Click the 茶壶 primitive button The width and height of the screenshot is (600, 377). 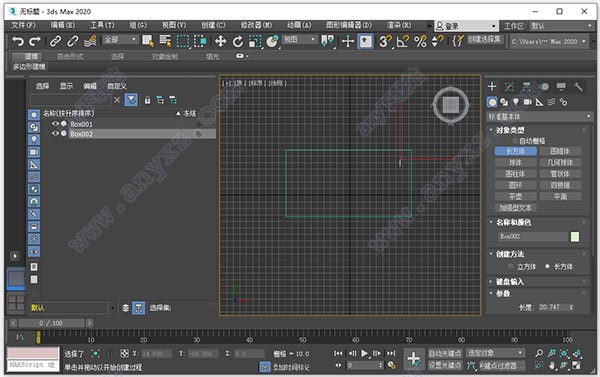point(515,196)
